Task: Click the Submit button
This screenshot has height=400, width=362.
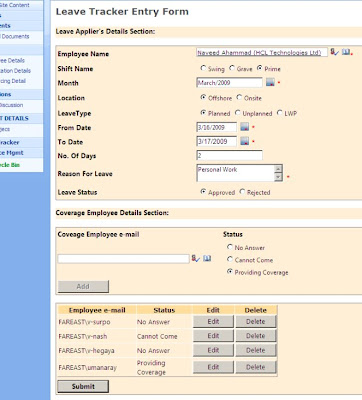Action: 83,386
